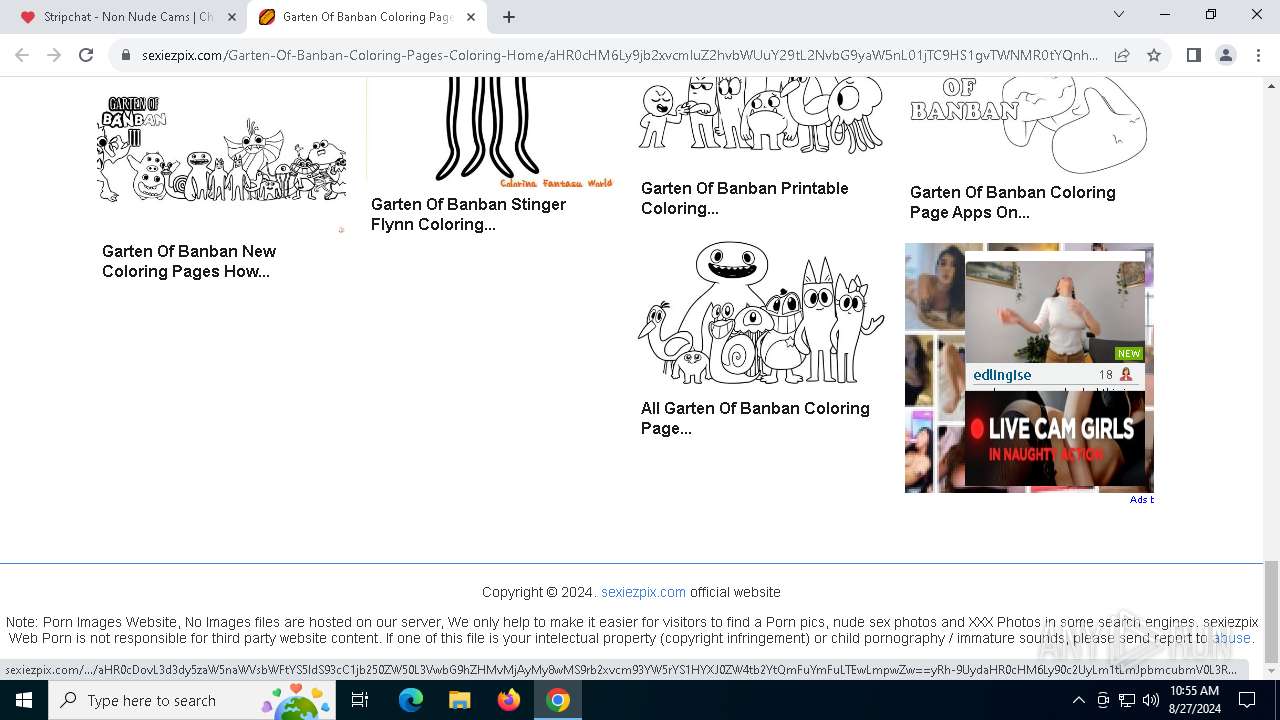Share this page icon
This screenshot has height=720, width=1280.
(x=1122, y=56)
